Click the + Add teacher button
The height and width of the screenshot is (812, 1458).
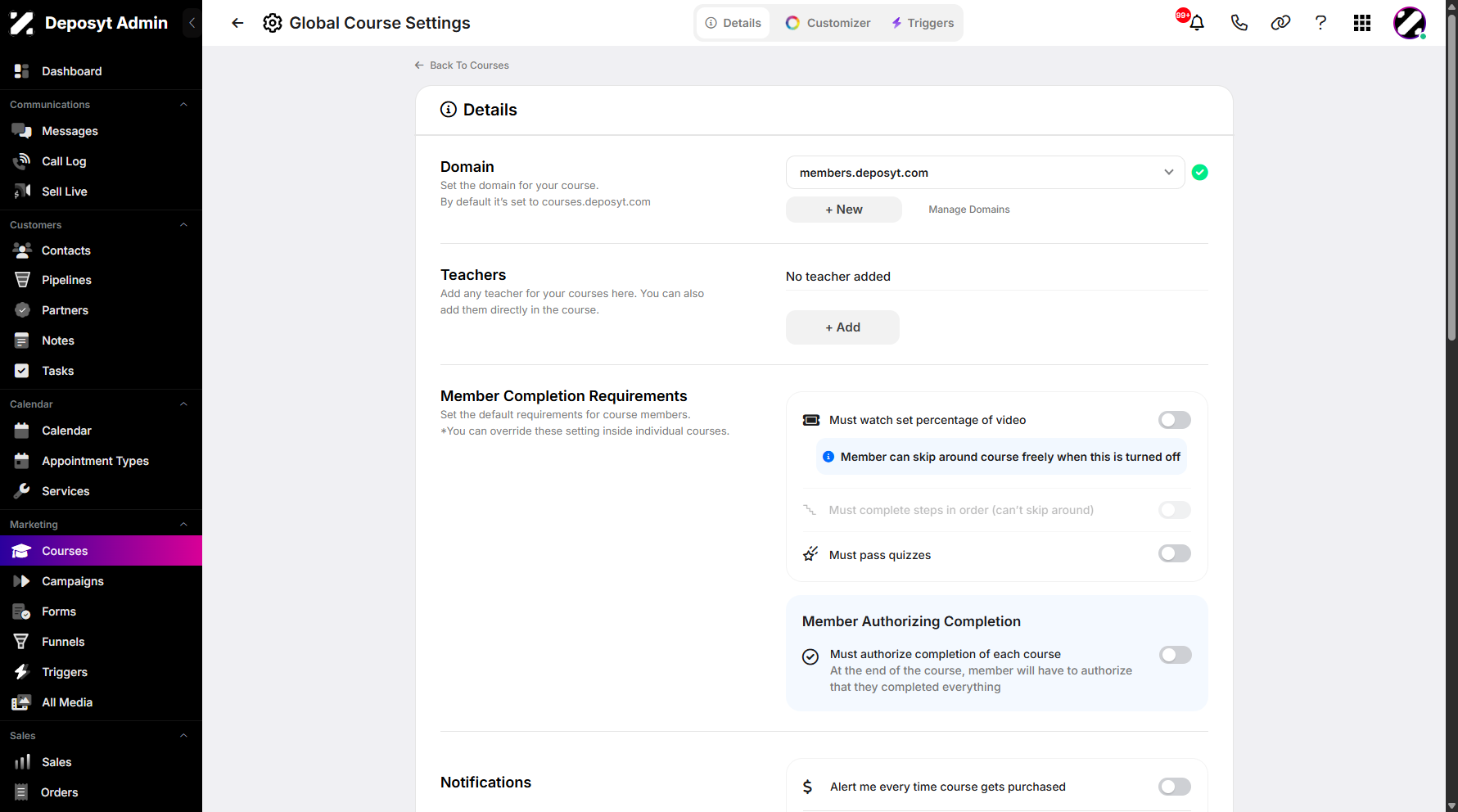pyautogui.click(x=842, y=327)
